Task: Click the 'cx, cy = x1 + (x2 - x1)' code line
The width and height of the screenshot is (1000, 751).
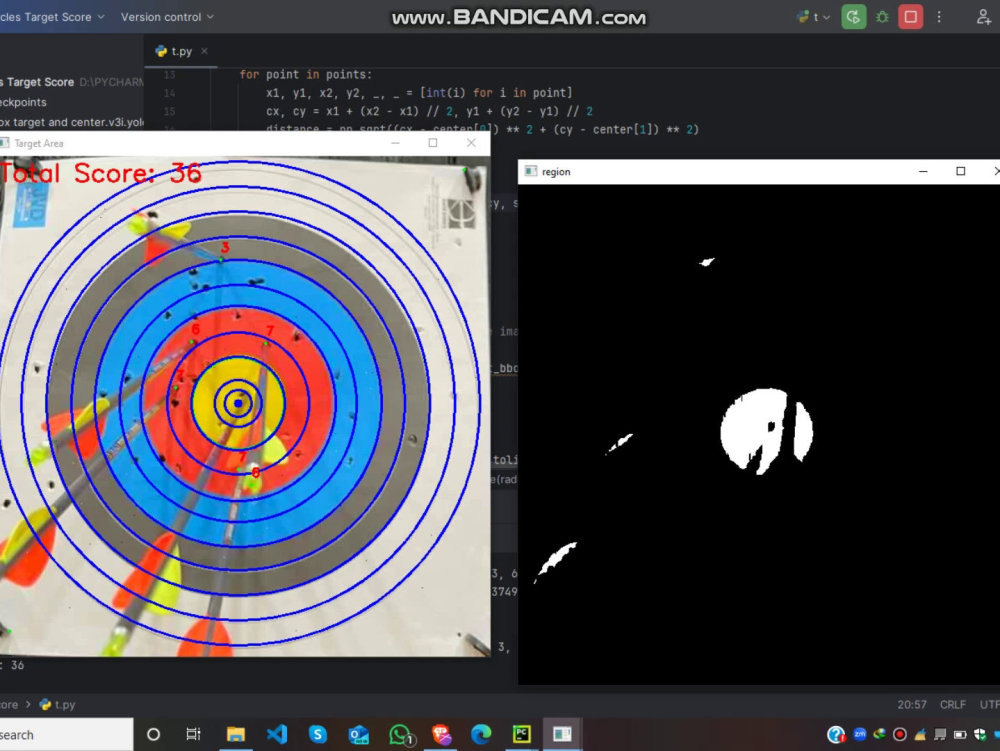Action: click(x=429, y=112)
